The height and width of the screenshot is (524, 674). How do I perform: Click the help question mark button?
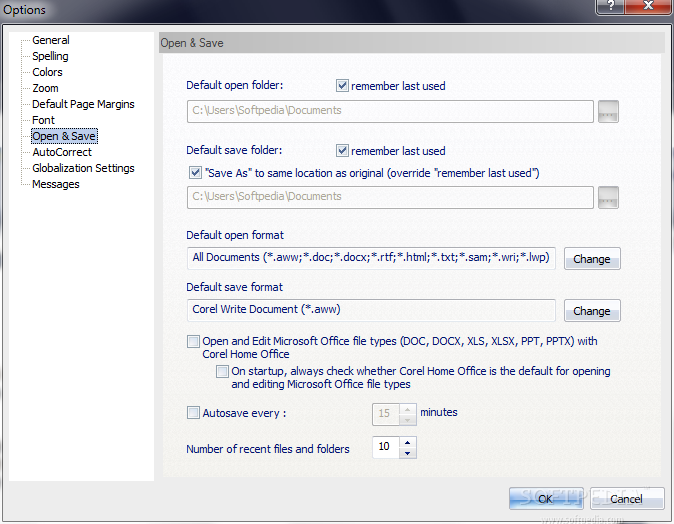click(x=610, y=6)
